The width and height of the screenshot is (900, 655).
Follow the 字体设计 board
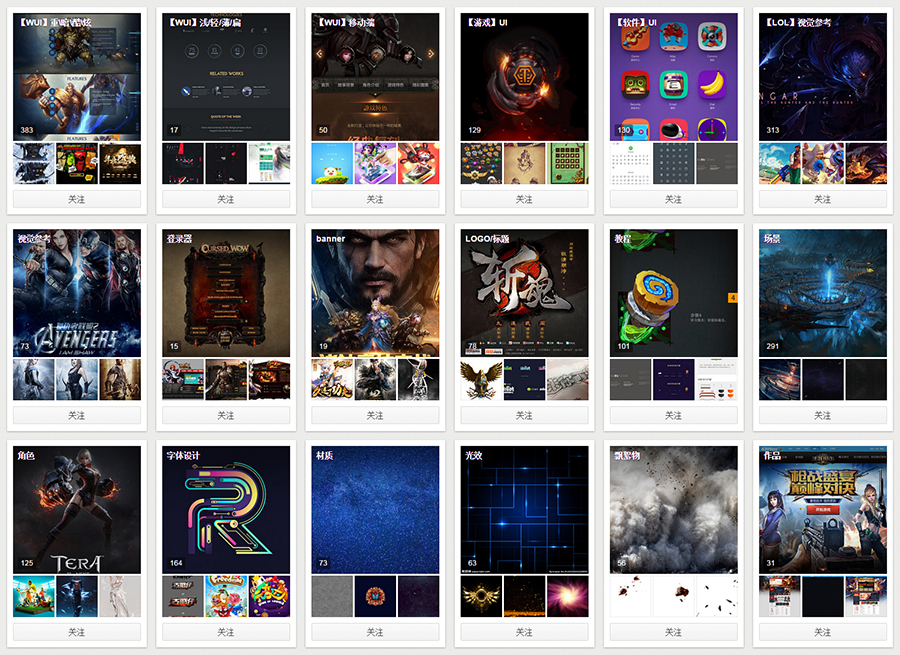226,632
